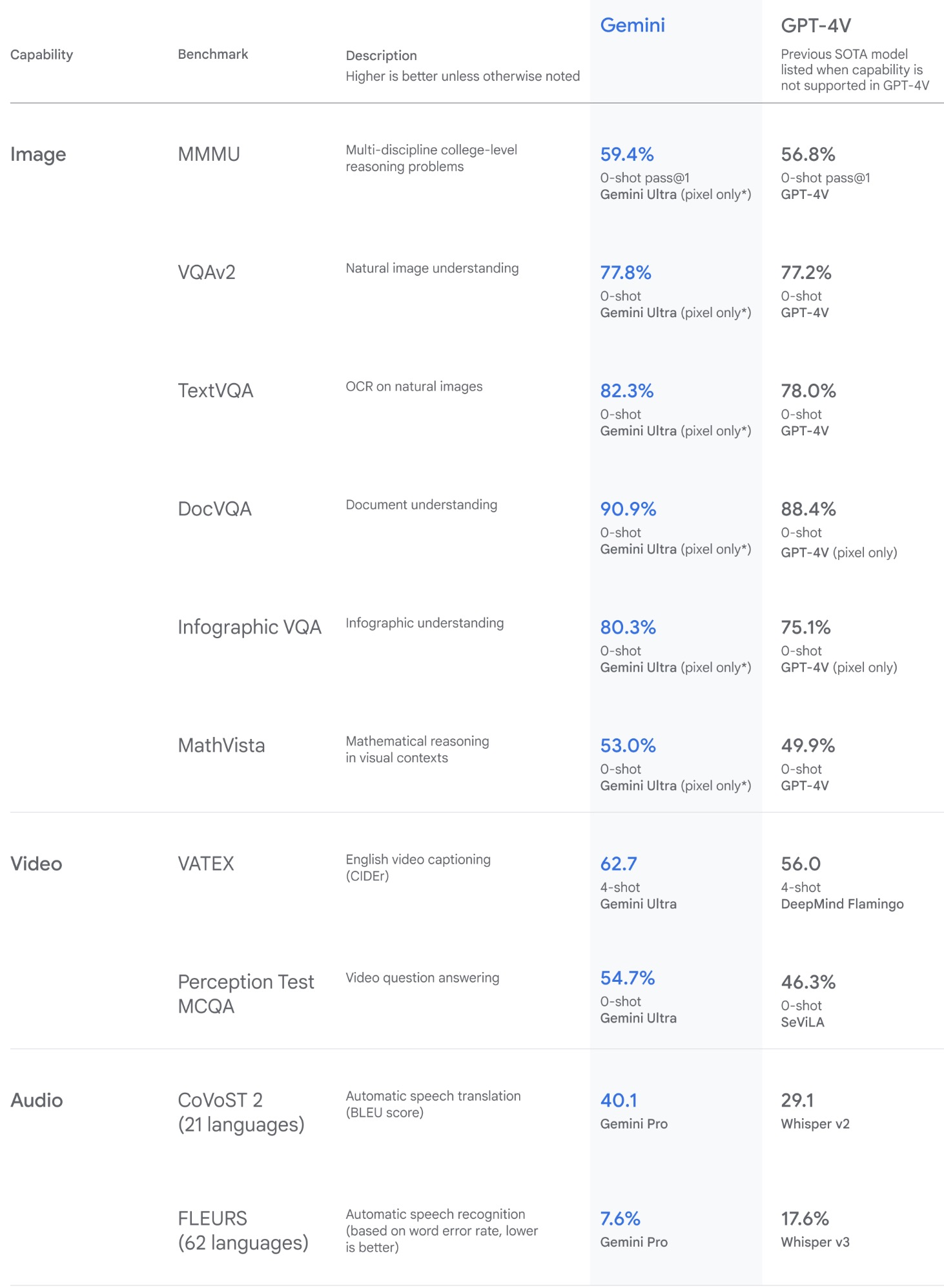Click the TextVQA benchmark label
The image size is (944, 1288).
(x=215, y=391)
